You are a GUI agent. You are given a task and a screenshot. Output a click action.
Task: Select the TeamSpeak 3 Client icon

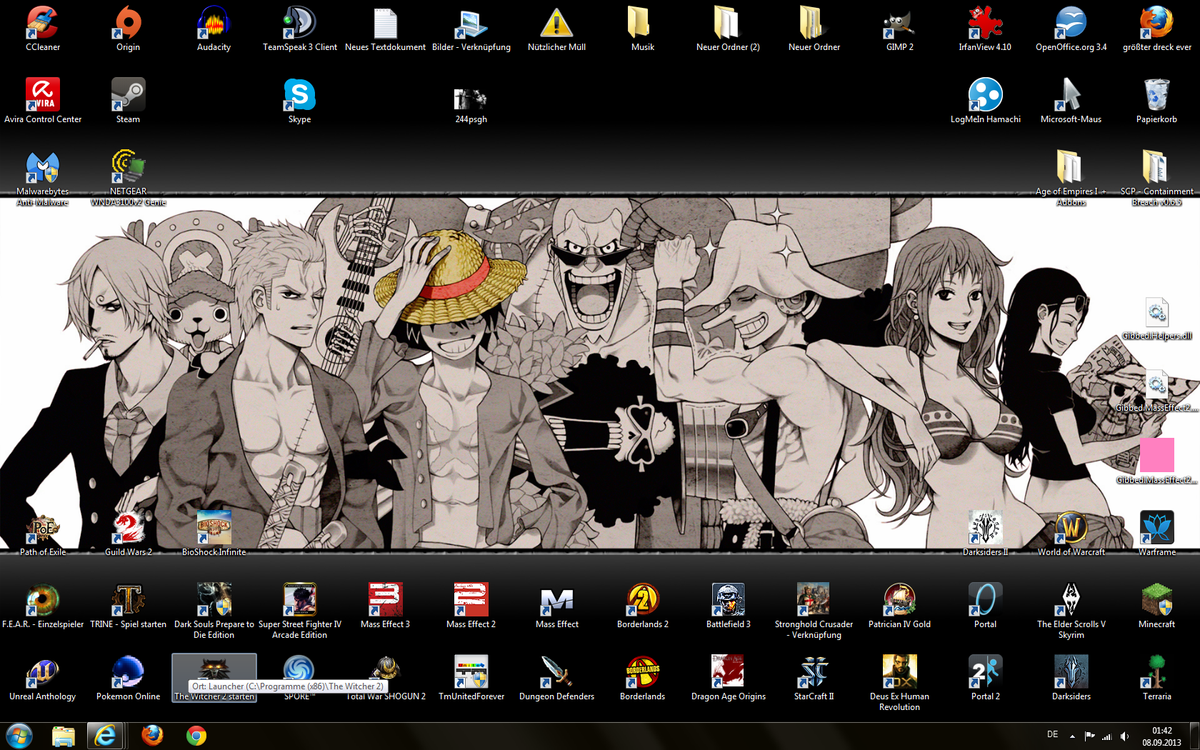[300, 22]
